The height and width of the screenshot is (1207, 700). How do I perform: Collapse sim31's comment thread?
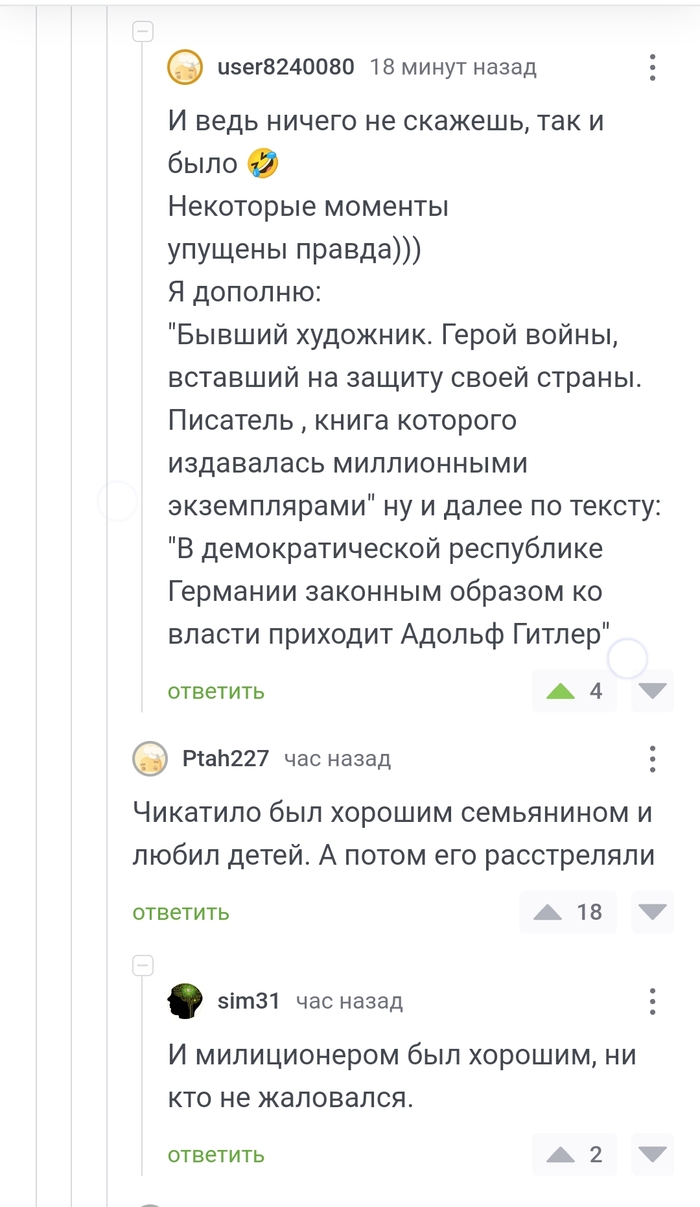(143, 965)
